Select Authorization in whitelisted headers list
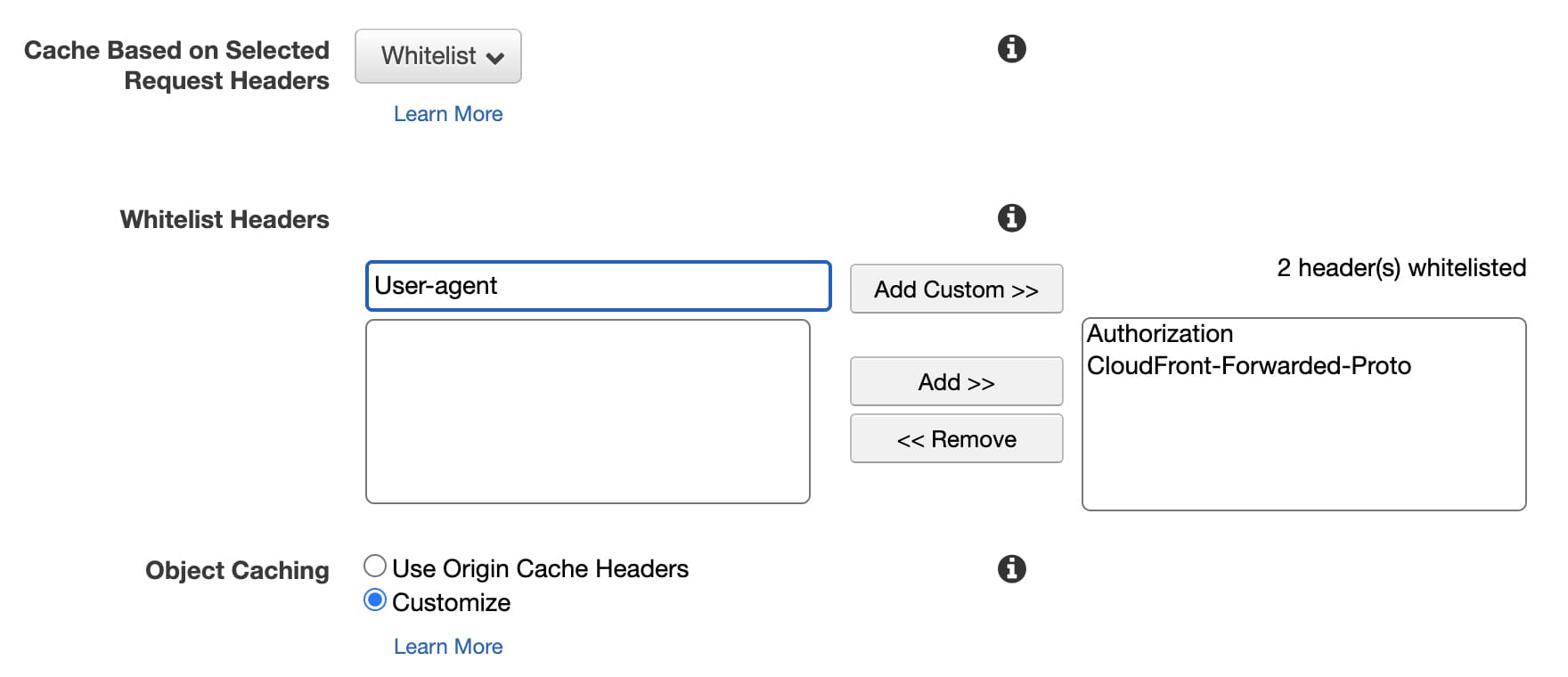 tap(1160, 334)
